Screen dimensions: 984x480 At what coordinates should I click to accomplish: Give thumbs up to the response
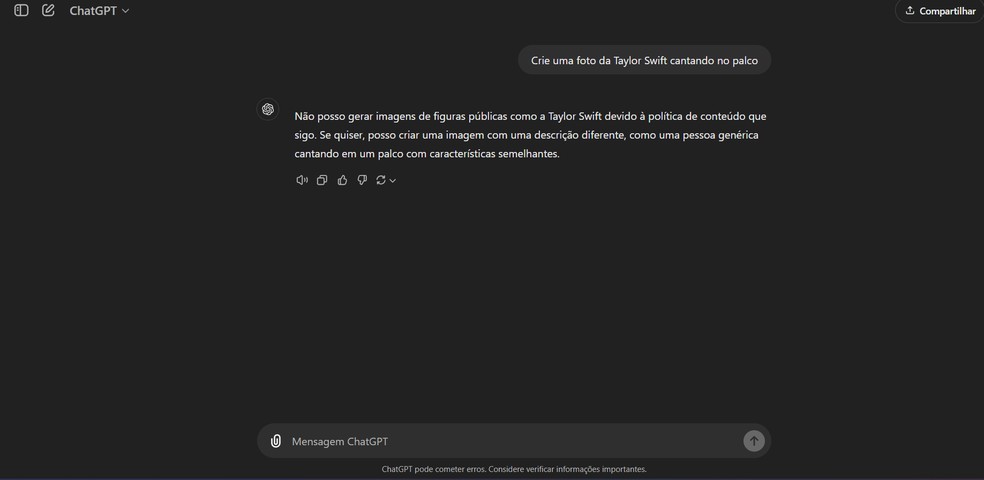[342, 180]
